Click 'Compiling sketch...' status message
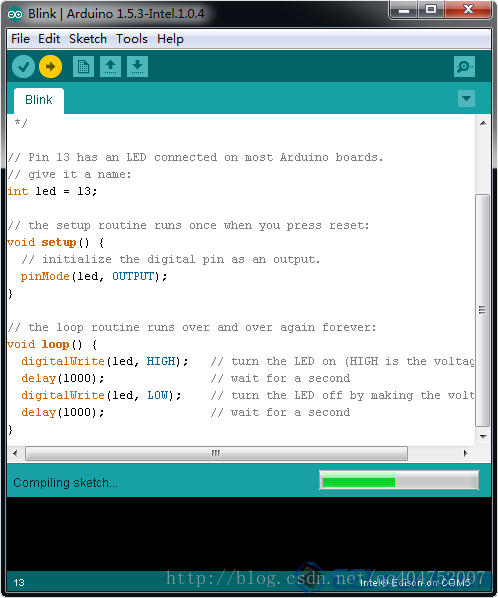The width and height of the screenshot is (498, 598). (x=65, y=483)
